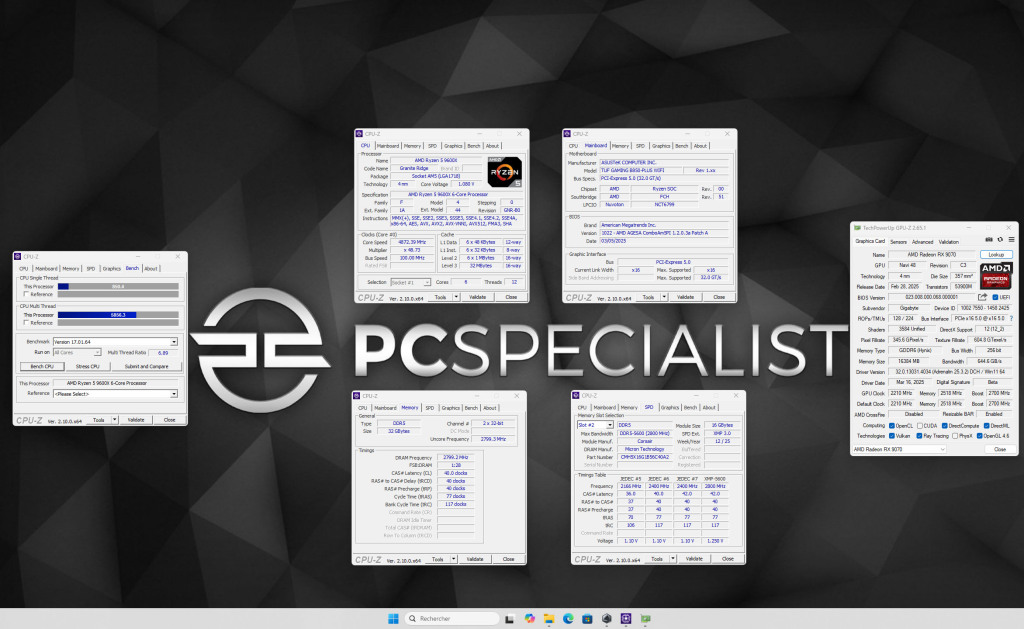The height and width of the screenshot is (629, 1024).
Task: Expand the Tools arrow in Mainboard window
Action: 665,297
